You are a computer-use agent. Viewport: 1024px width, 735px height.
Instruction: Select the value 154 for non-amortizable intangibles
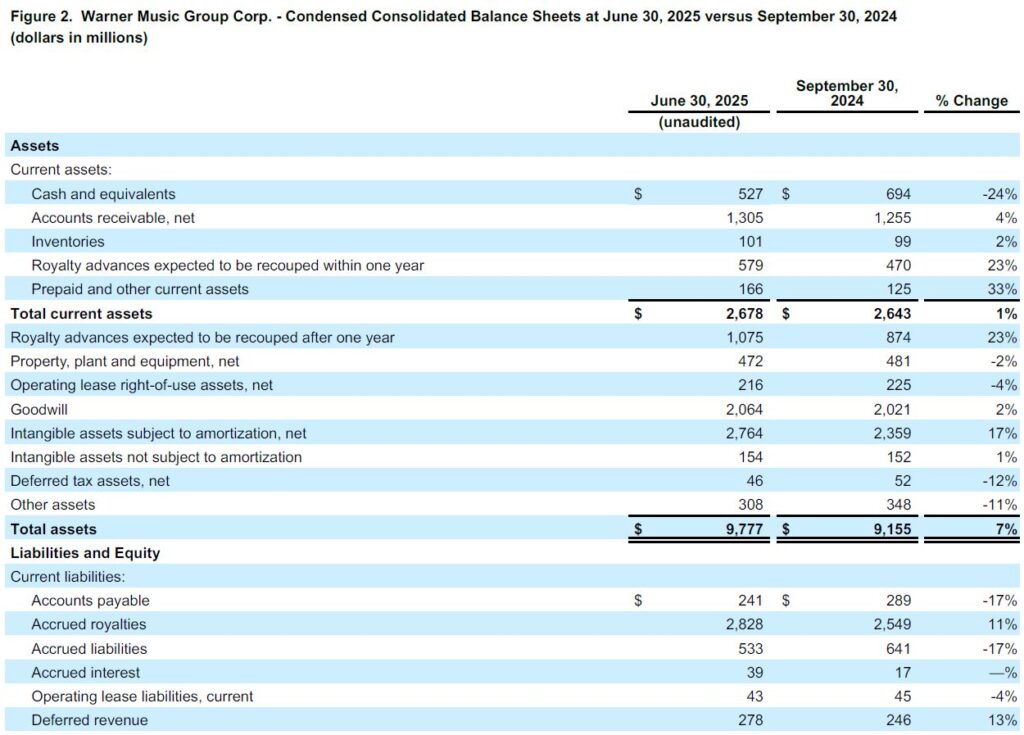click(750, 457)
